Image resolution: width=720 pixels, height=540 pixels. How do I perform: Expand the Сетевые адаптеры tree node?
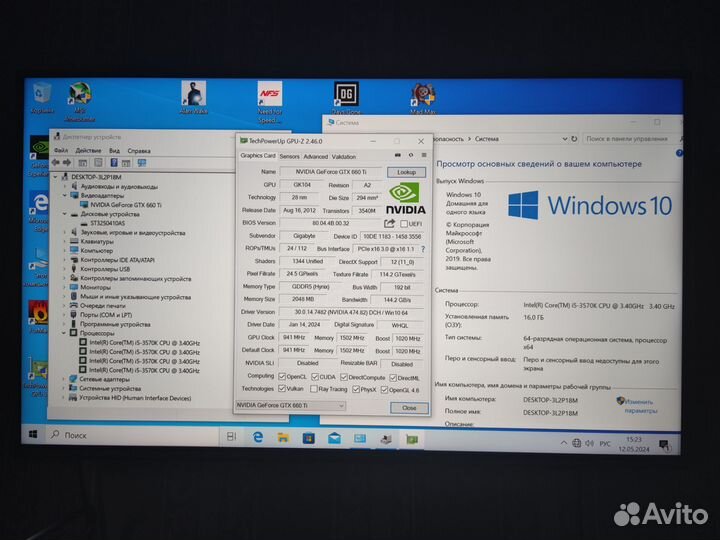pos(65,379)
